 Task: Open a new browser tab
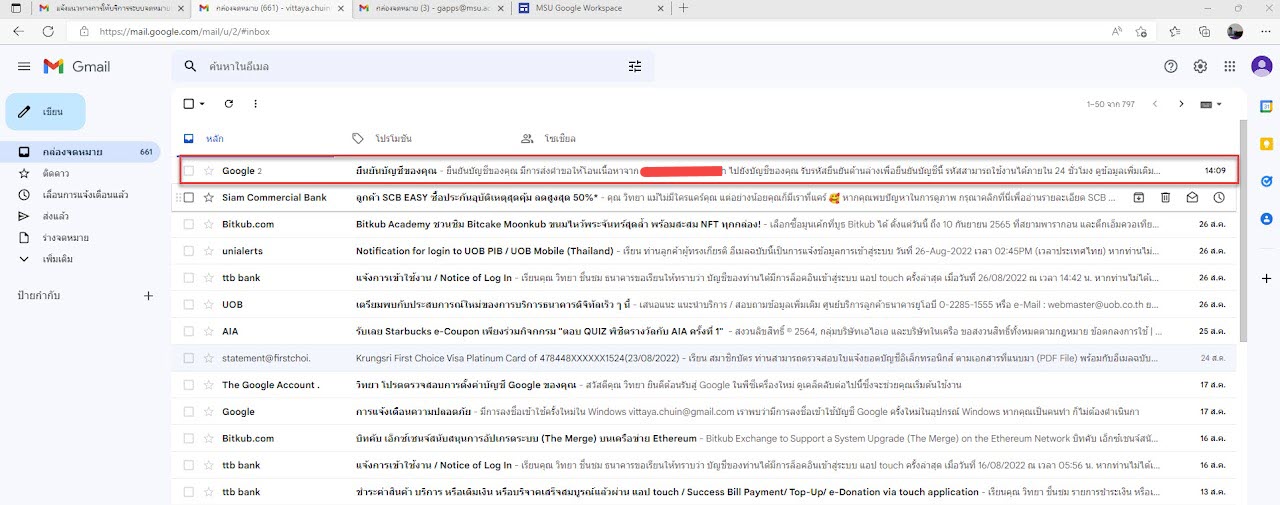[683, 8]
